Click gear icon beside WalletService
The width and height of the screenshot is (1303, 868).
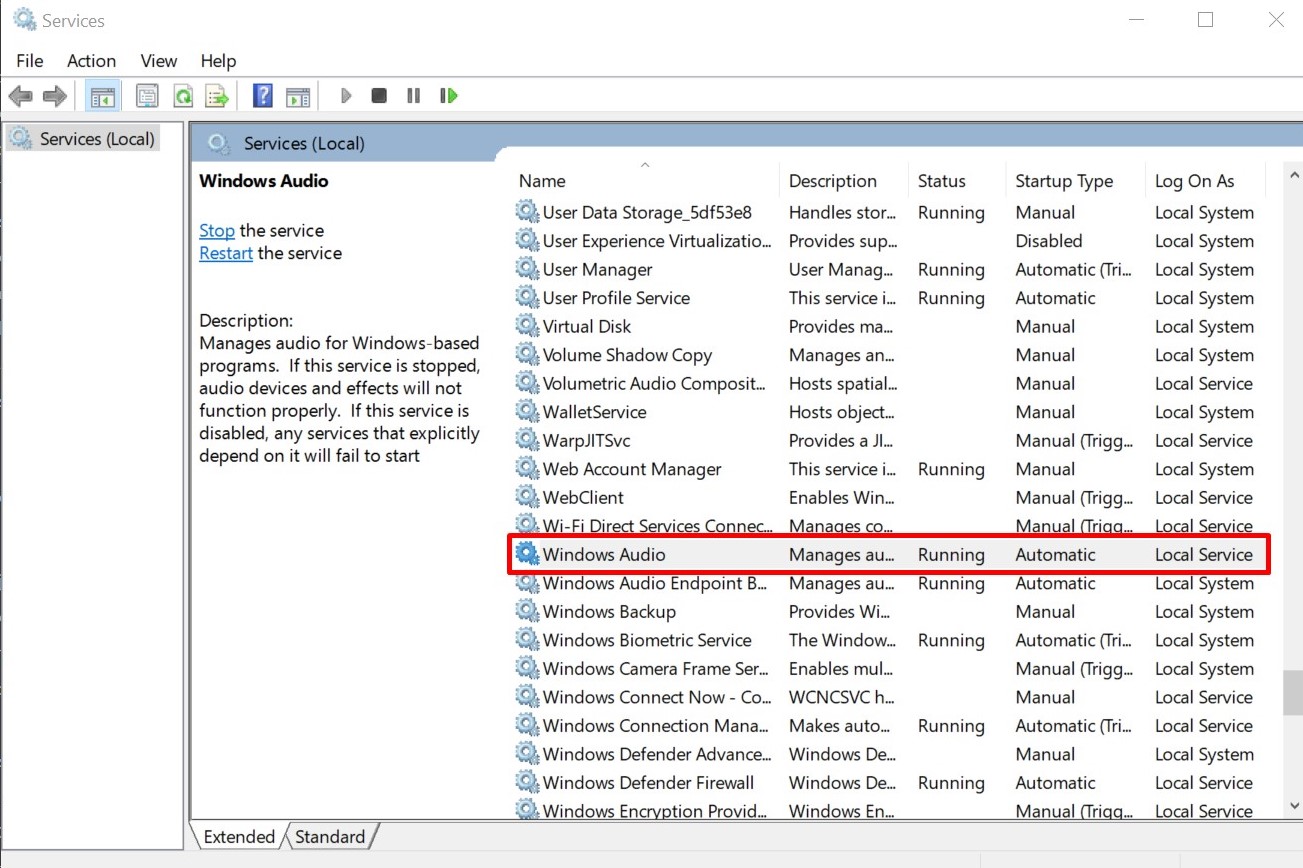527,411
